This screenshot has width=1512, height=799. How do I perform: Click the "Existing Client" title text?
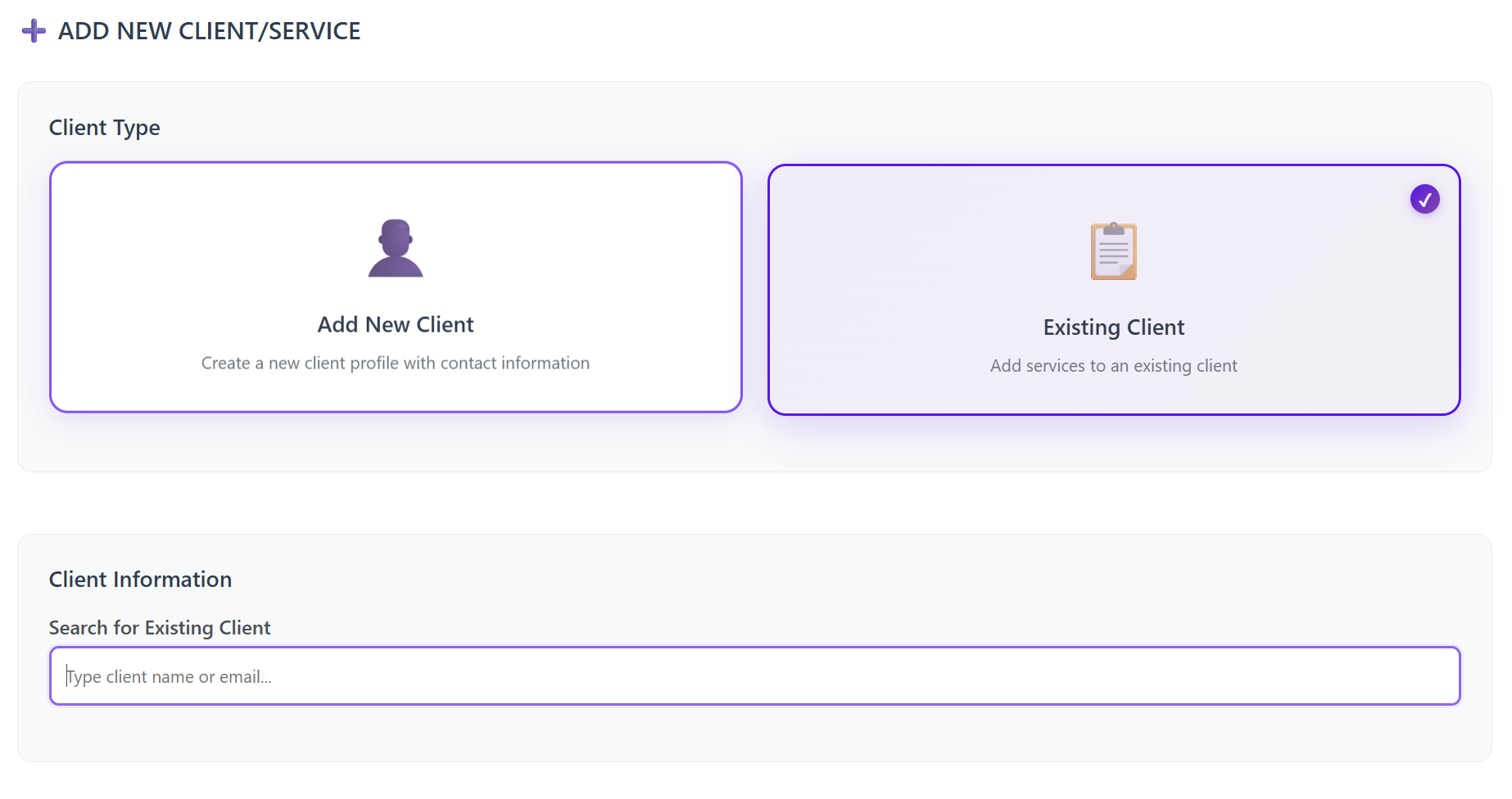[1113, 327]
